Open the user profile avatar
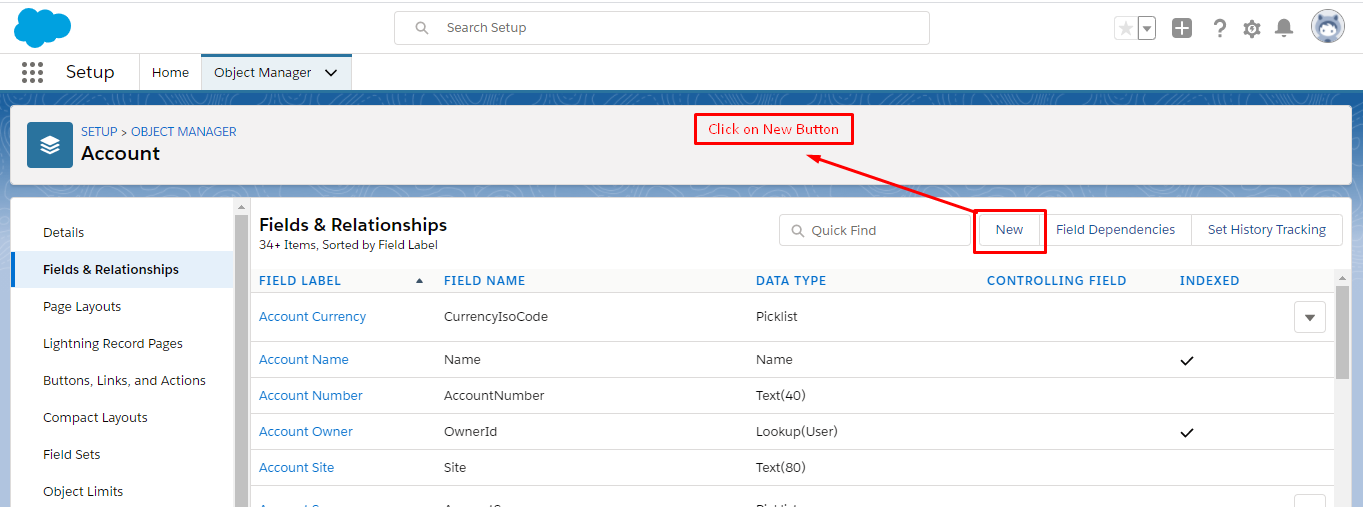The width and height of the screenshot is (1363, 507). [1327, 28]
